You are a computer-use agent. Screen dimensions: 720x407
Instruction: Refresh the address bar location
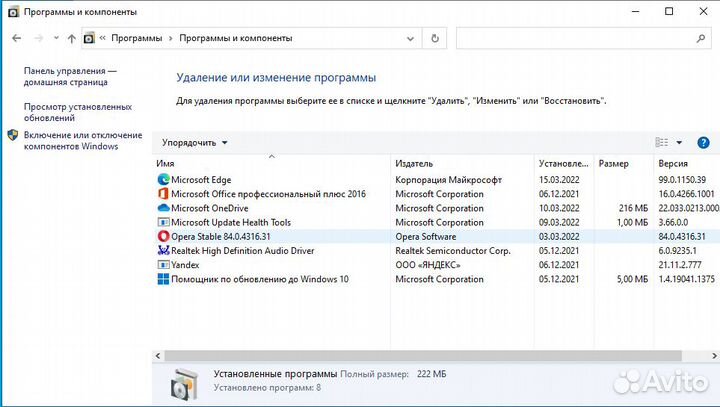pos(435,39)
